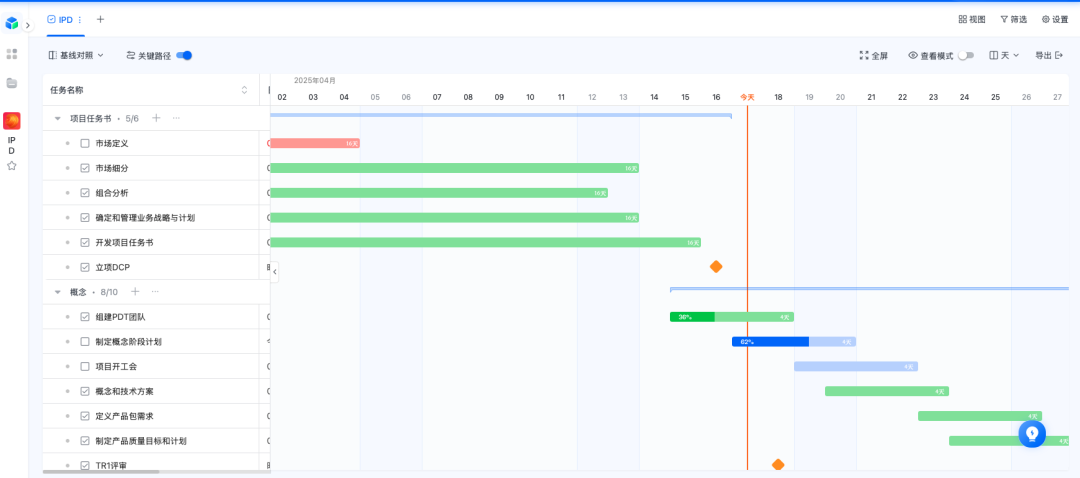
Task: Click the 导出 export button
Action: click(1048, 55)
